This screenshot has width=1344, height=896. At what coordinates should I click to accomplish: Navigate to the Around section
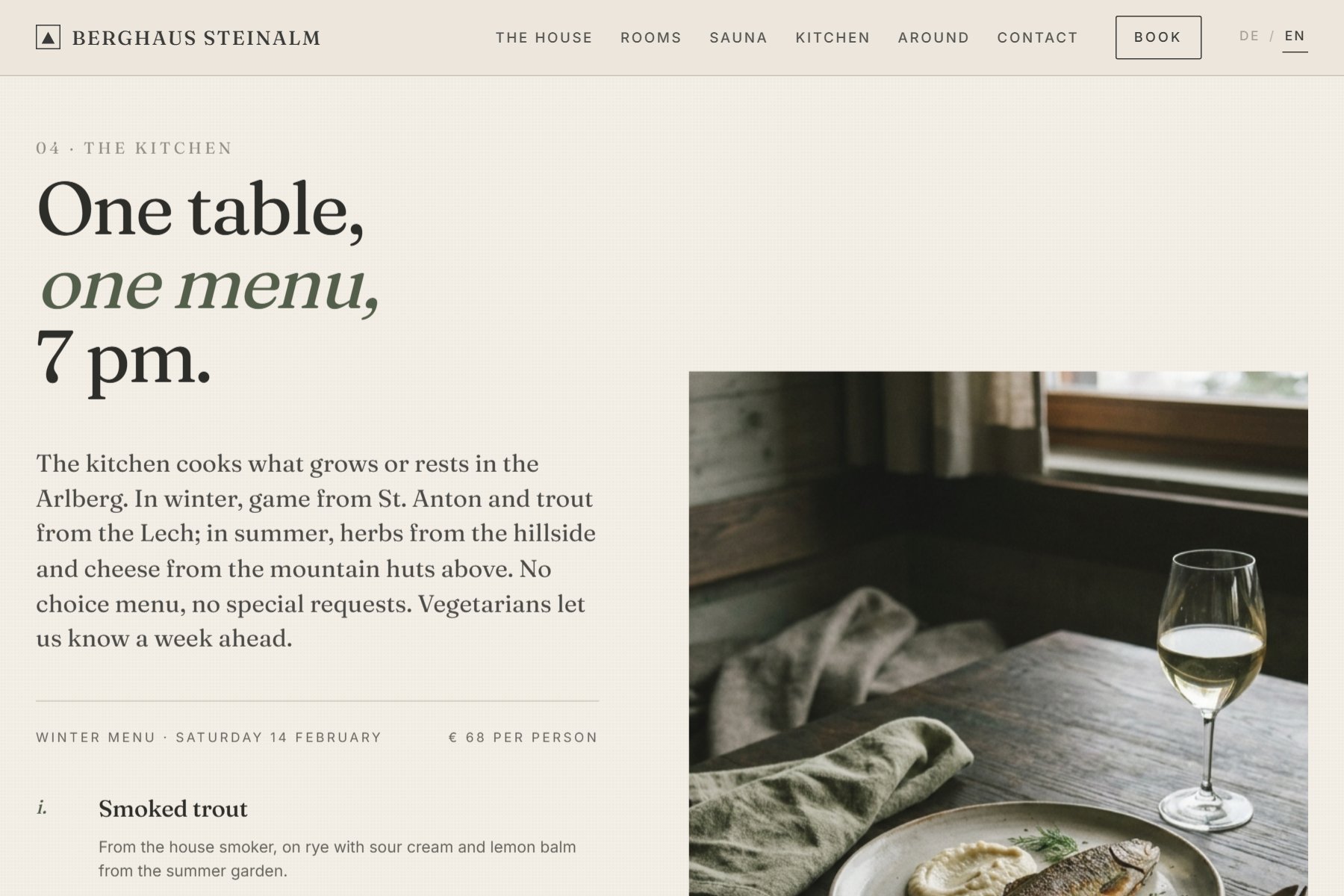(933, 37)
